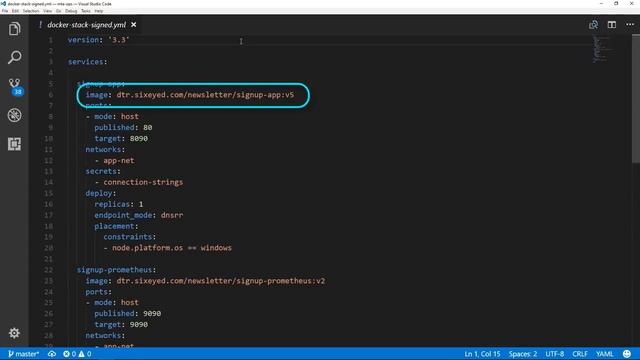Click the constraints: key on line 19
The height and width of the screenshot is (360, 640).
[x=129, y=237]
